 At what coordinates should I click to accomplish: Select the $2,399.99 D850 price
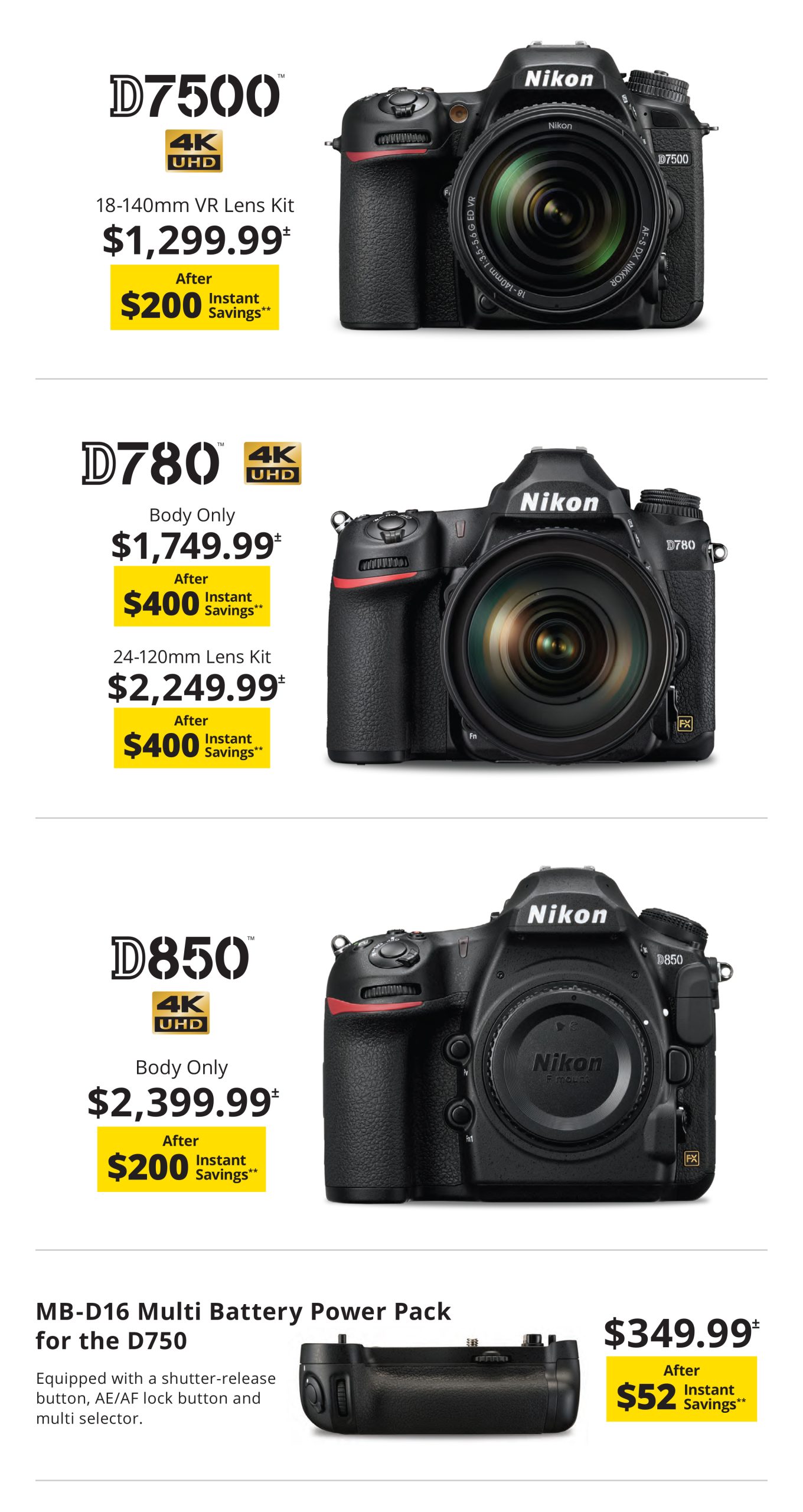[x=183, y=1102]
